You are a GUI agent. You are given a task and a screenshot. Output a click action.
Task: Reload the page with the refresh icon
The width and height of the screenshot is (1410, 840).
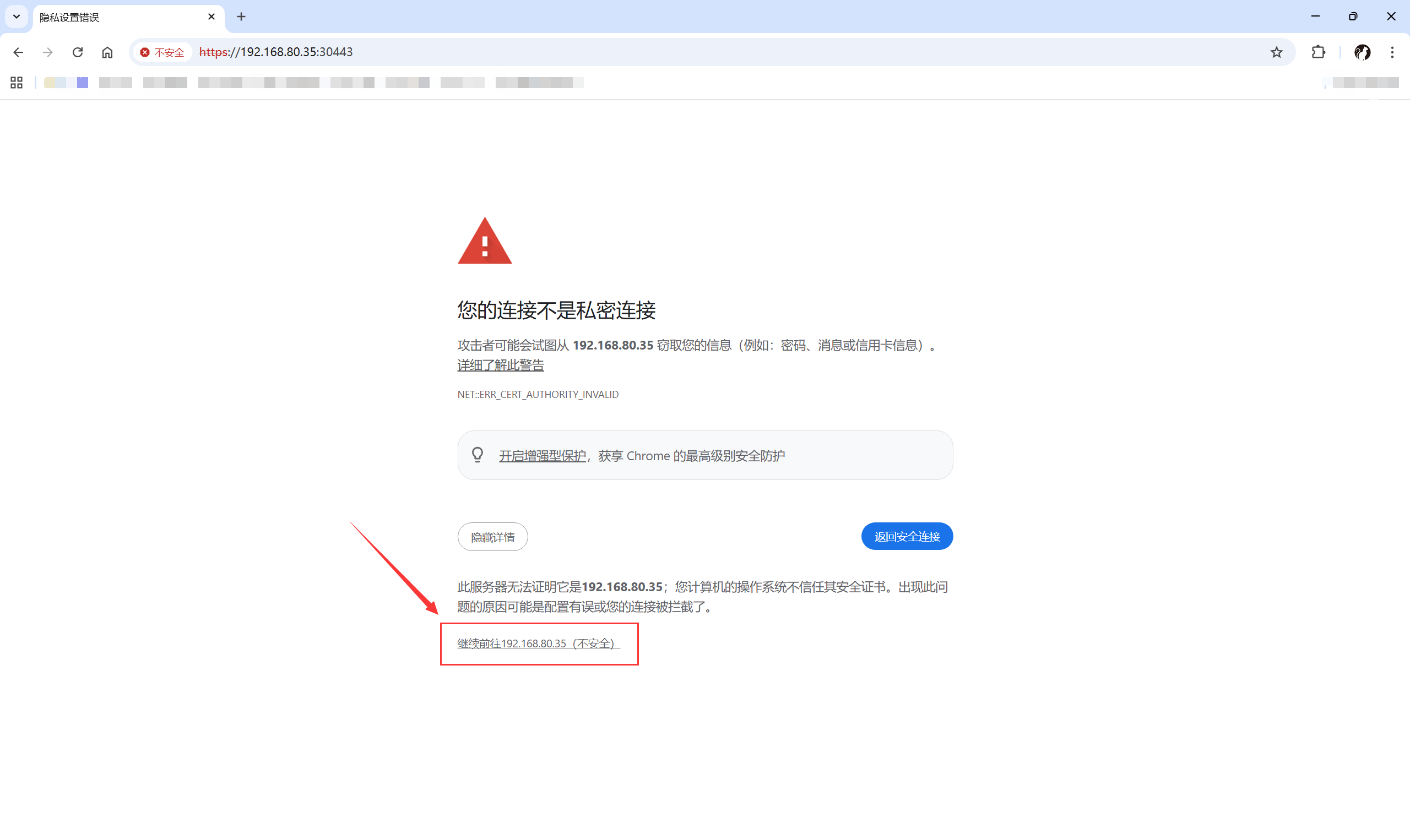coord(78,52)
